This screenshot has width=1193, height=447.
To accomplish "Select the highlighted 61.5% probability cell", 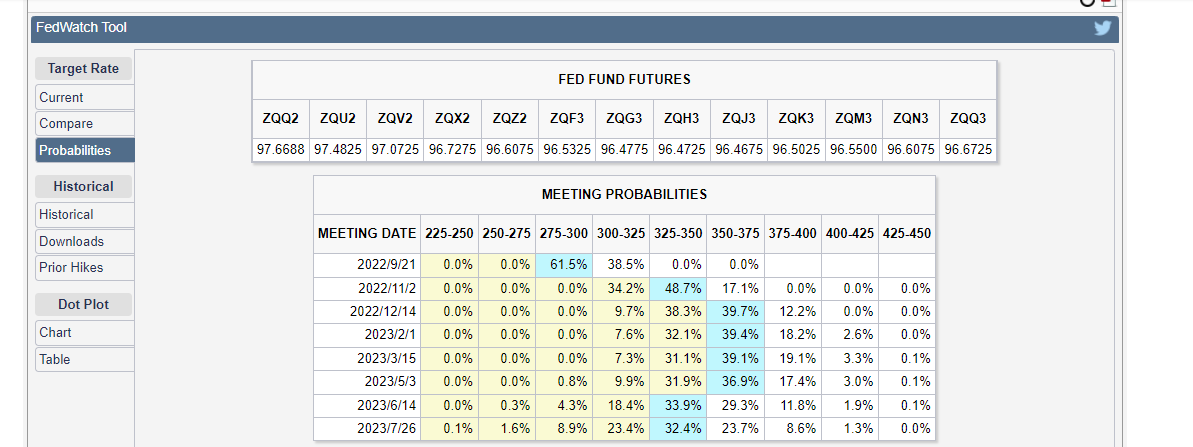I will coord(564,265).
